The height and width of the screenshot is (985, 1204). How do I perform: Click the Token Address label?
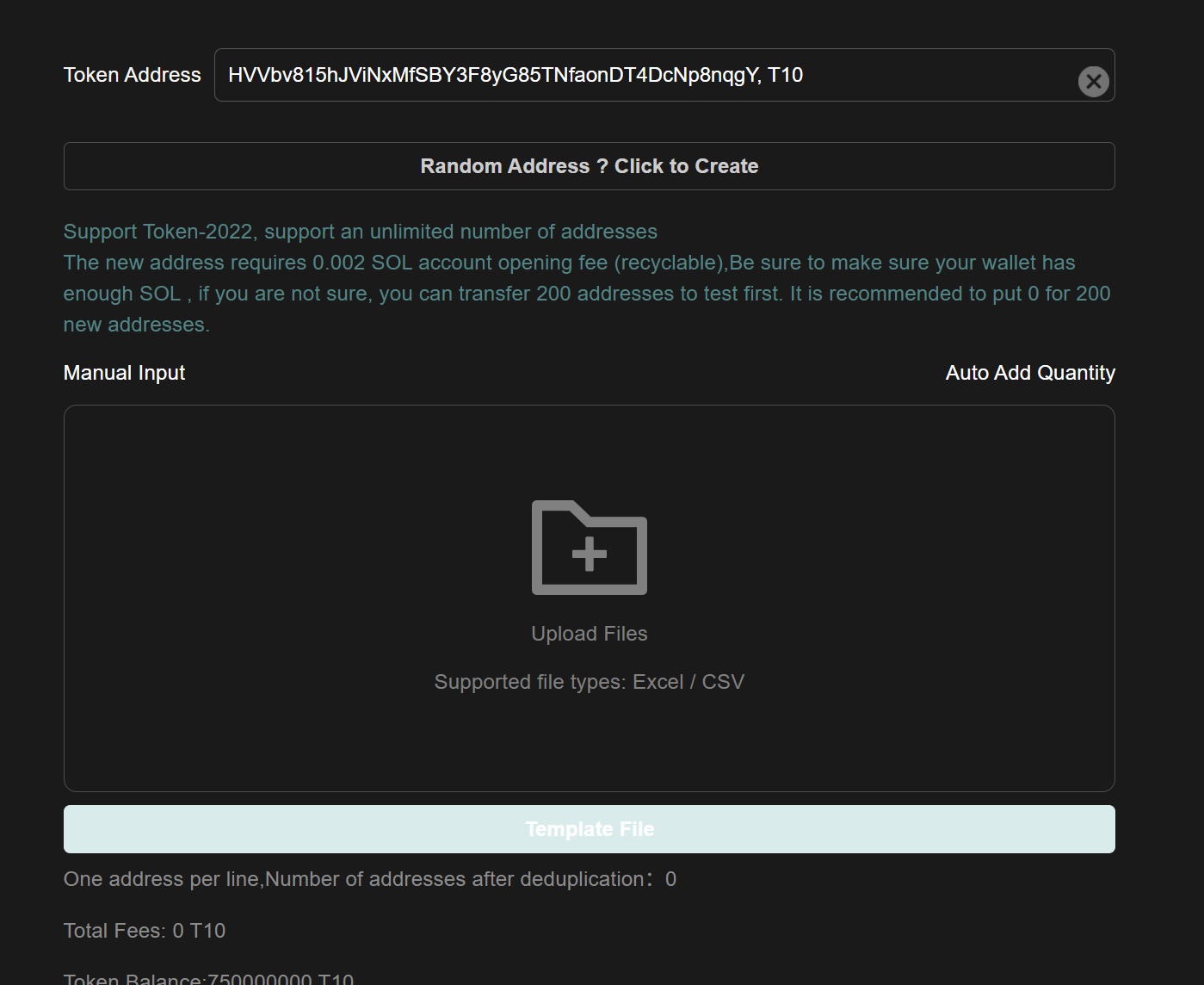133,75
